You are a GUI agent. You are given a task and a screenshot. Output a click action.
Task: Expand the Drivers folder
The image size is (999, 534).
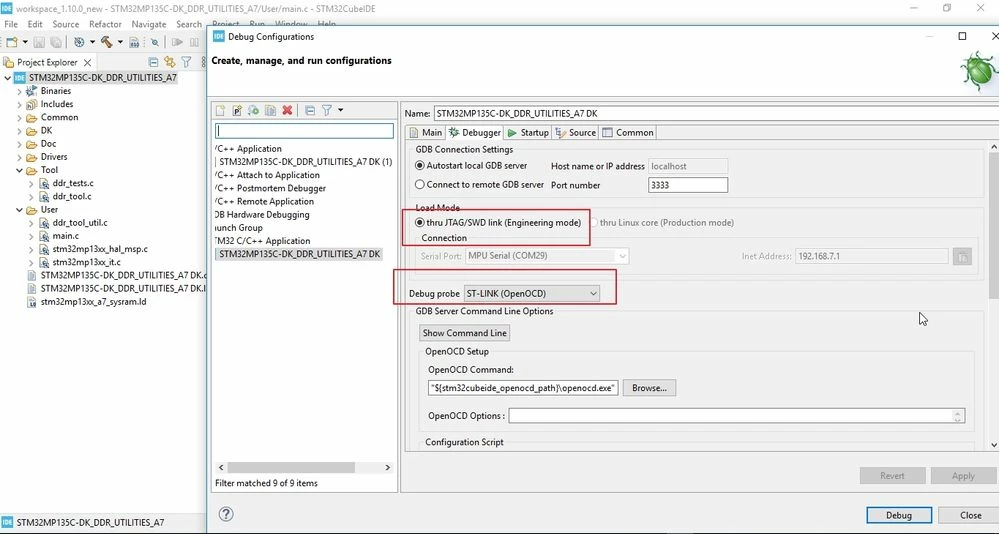click(x=19, y=157)
